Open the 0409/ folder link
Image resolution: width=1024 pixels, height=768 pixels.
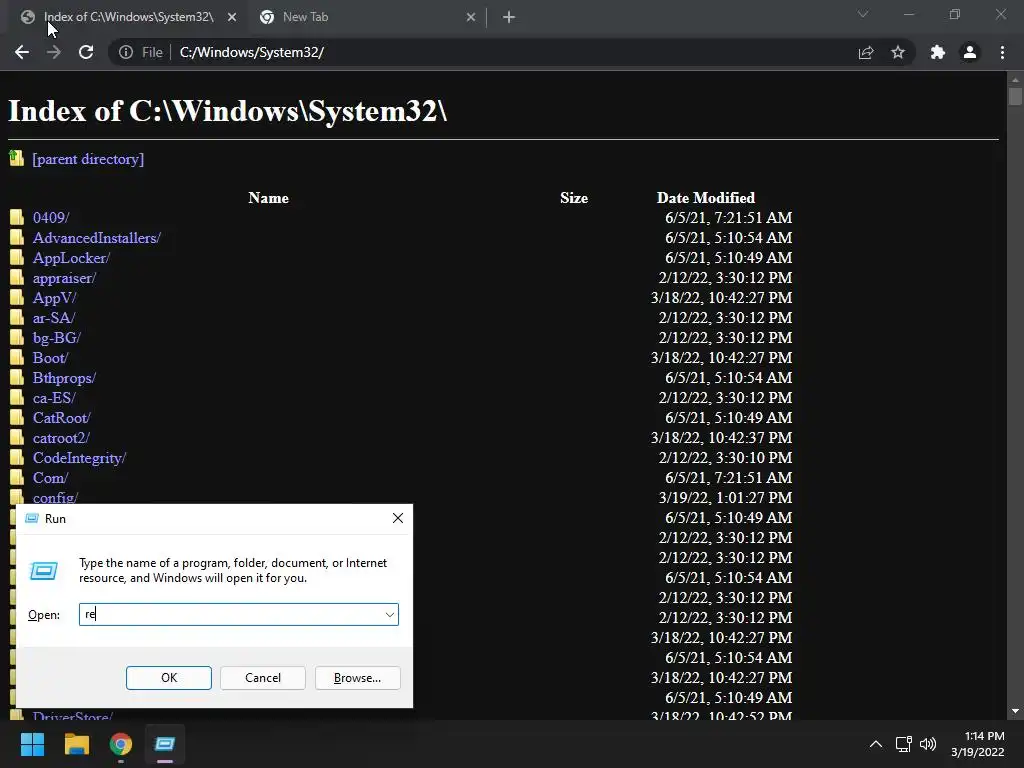coord(51,217)
